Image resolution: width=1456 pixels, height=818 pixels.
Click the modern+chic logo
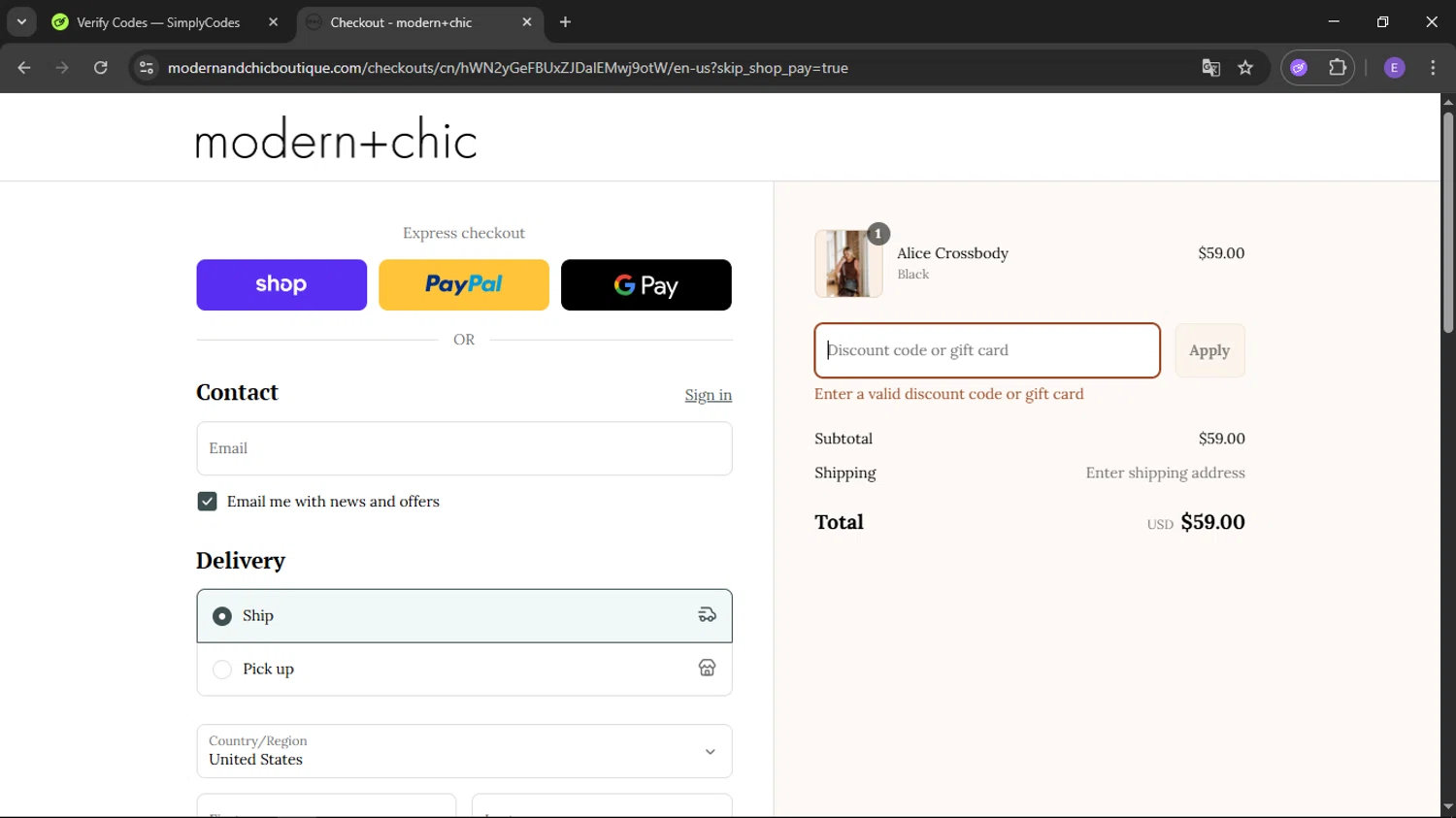(x=336, y=139)
